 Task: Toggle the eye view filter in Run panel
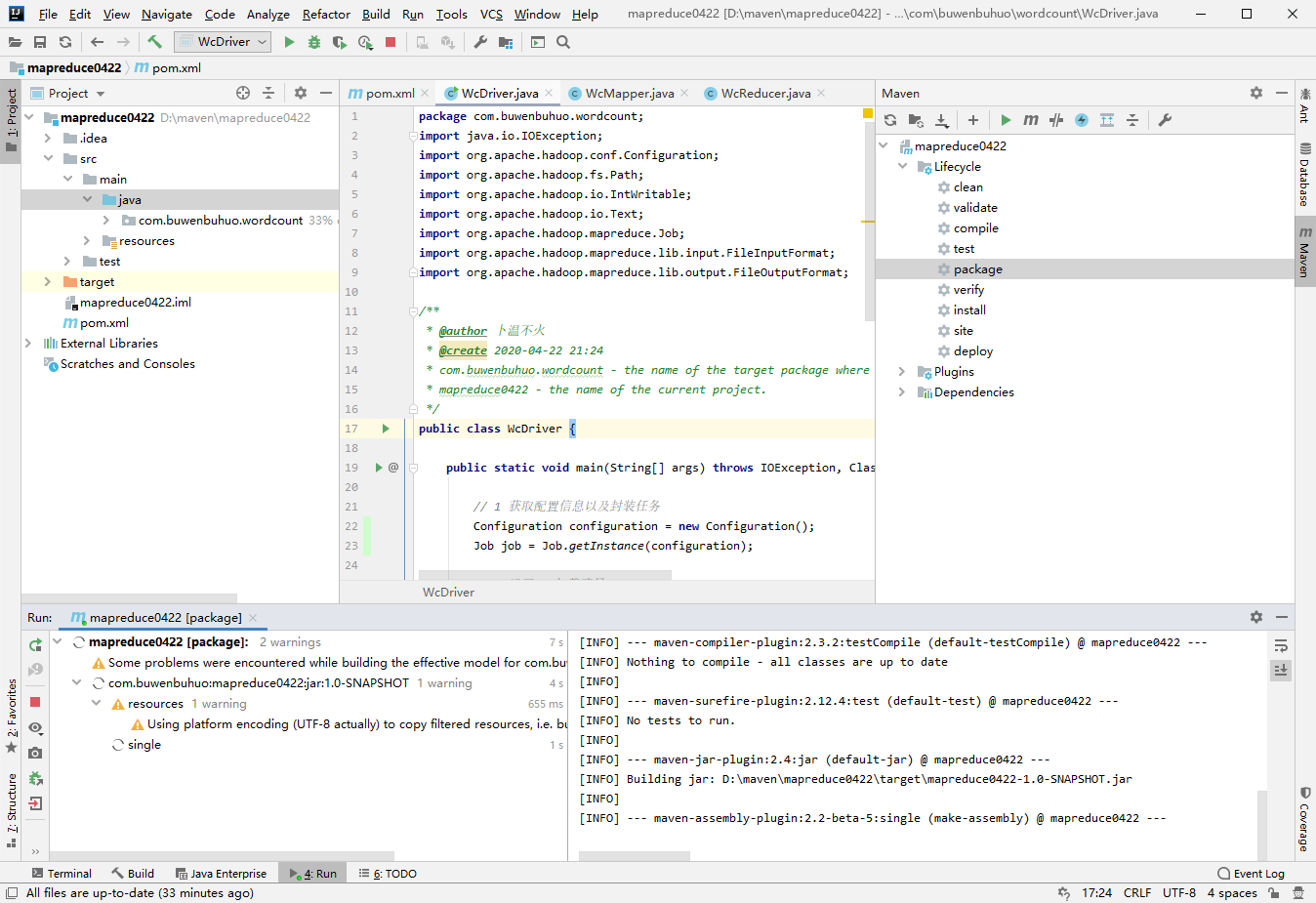tap(35, 727)
